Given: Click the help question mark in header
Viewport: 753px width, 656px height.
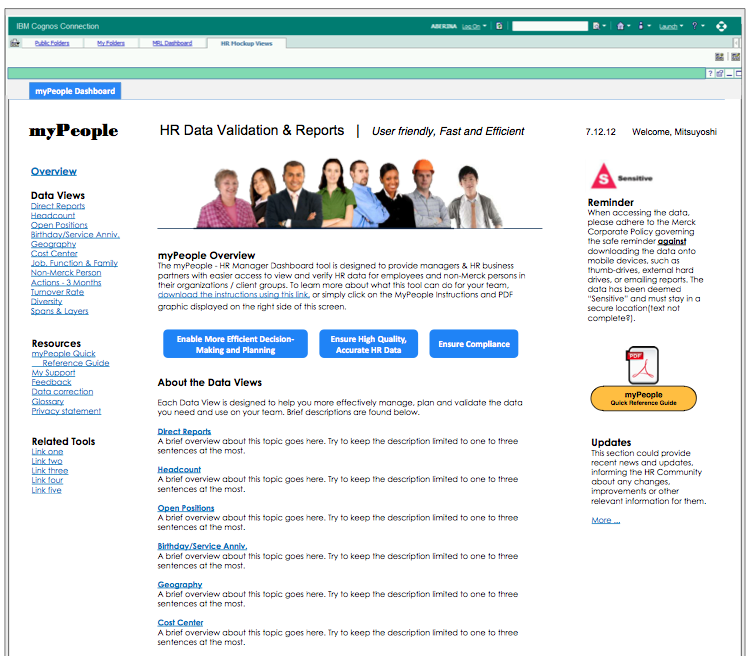Looking at the screenshot, I should click(694, 26).
